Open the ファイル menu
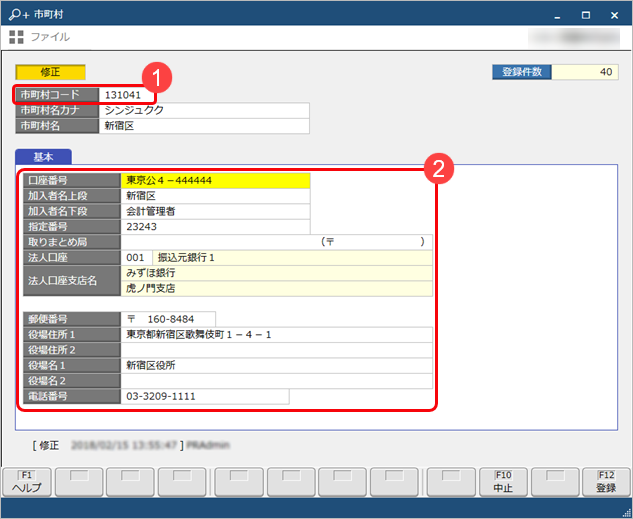 click(x=50, y=37)
